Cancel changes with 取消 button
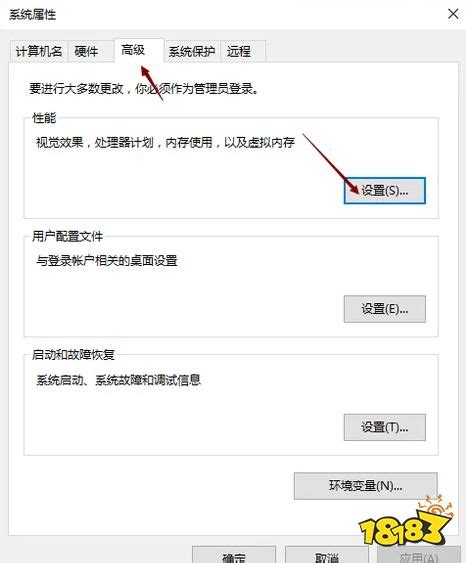 tap(327, 555)
